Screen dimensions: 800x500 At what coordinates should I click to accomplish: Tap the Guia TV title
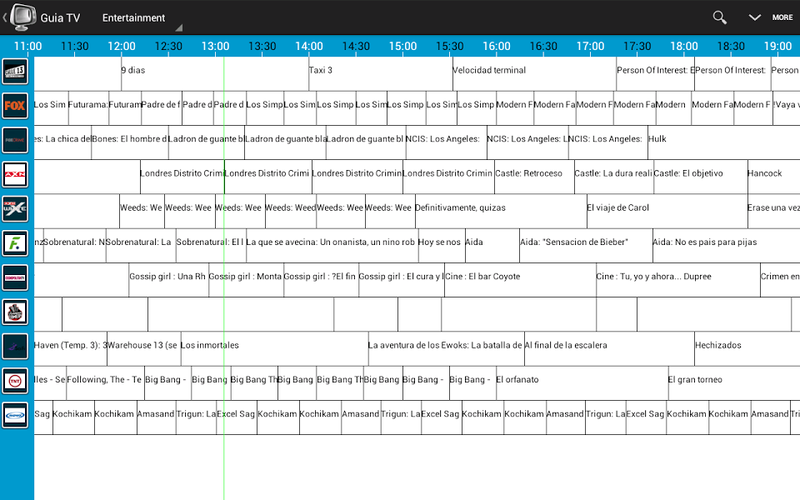pyautogui.click(x=60, y=18)
